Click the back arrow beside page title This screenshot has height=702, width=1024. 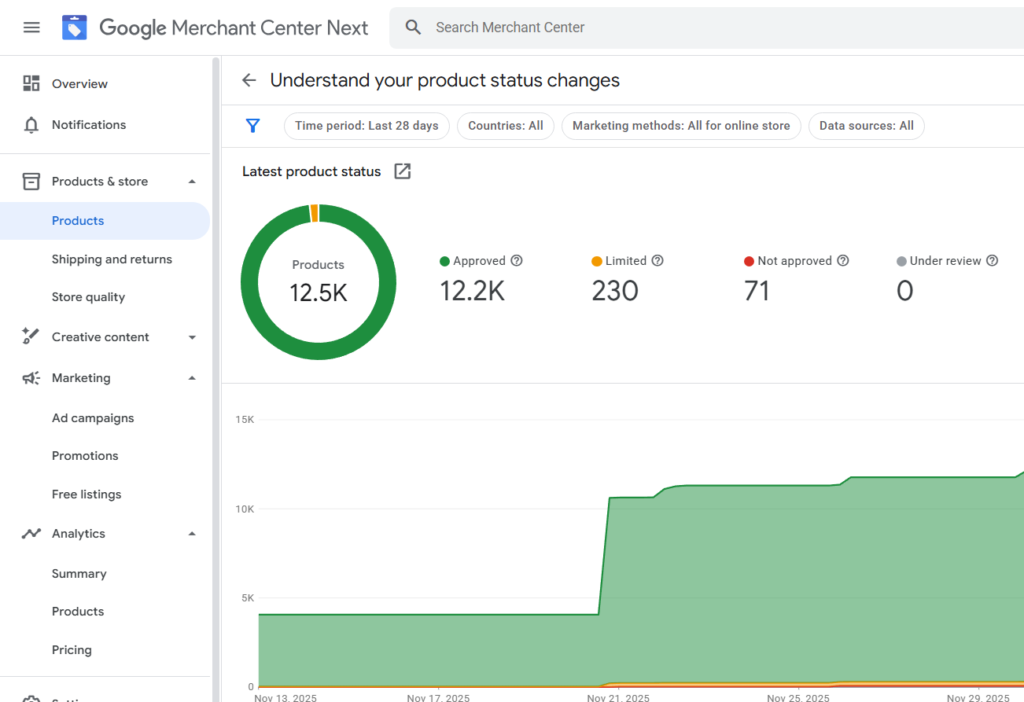(x=249, y=80)
